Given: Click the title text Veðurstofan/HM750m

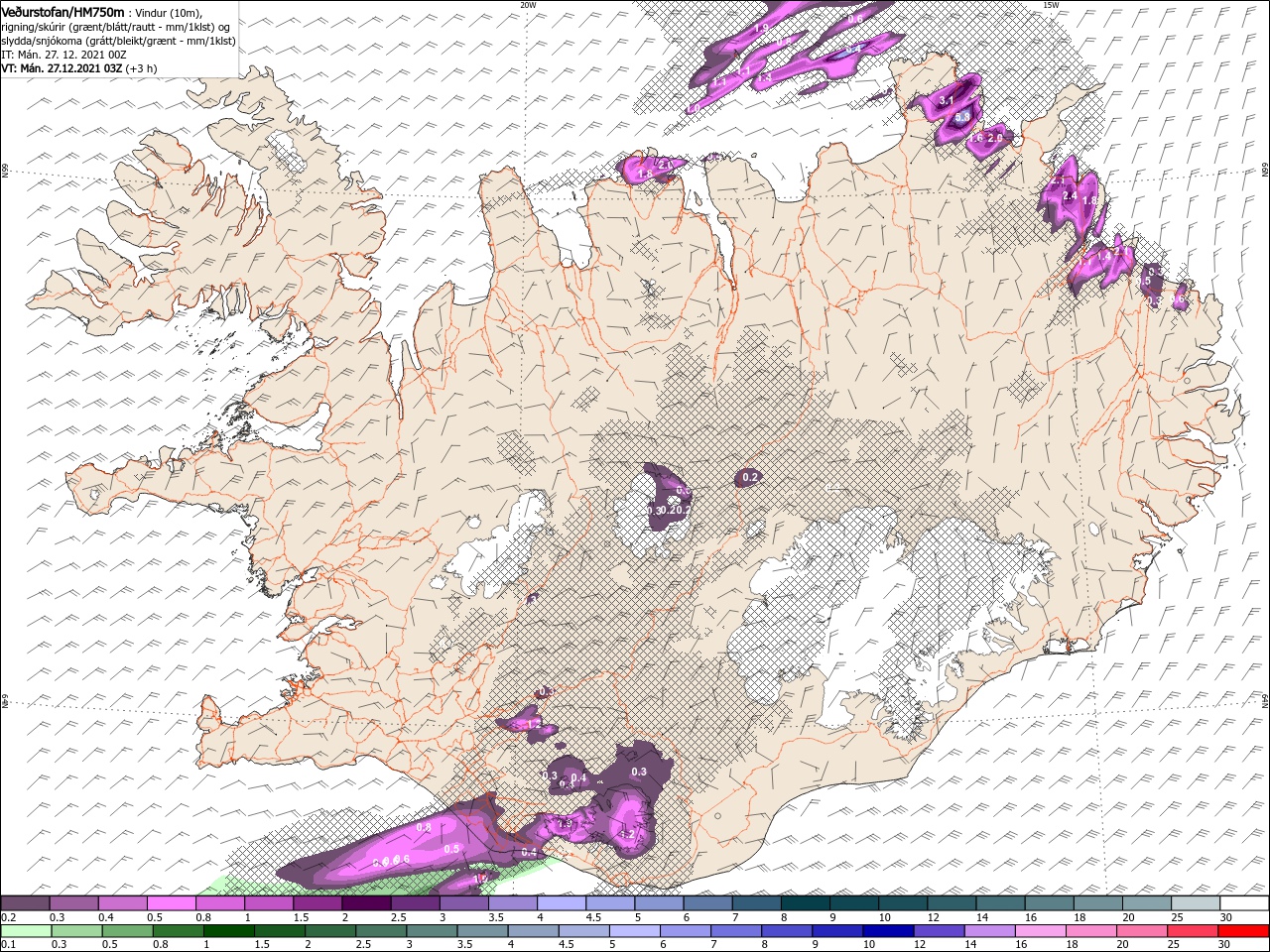Looking at the screenshot, I should tap(63, 12).
